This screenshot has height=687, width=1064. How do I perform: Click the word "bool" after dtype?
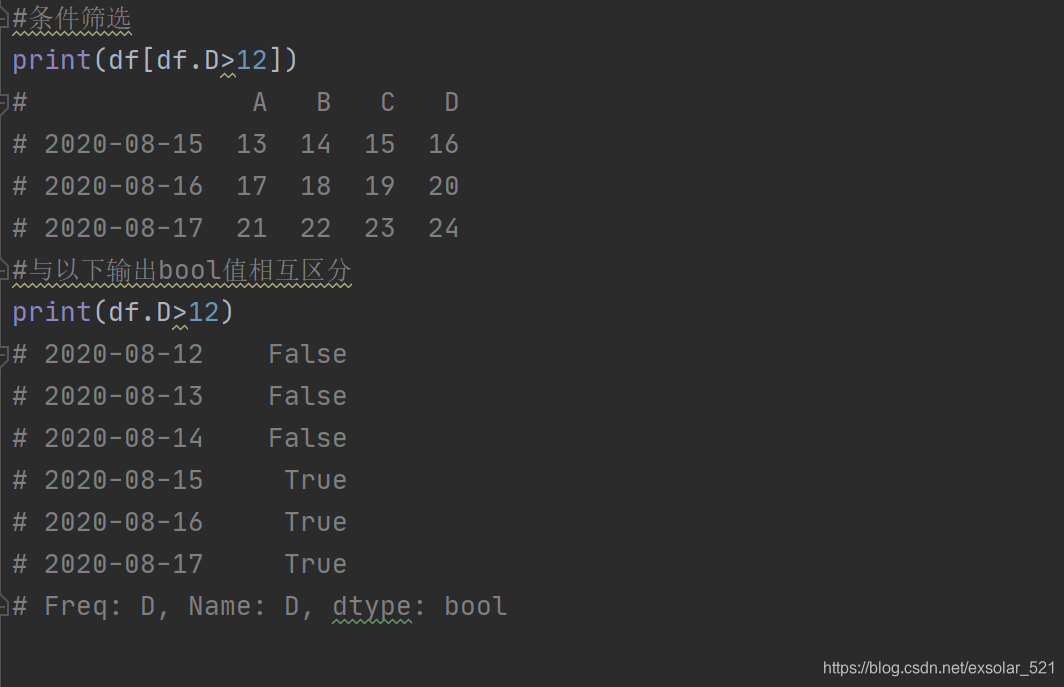coord(475,606)
